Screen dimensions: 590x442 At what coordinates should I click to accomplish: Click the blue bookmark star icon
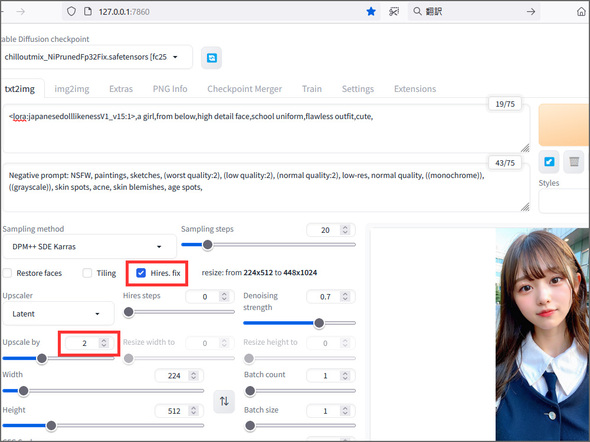371,12
